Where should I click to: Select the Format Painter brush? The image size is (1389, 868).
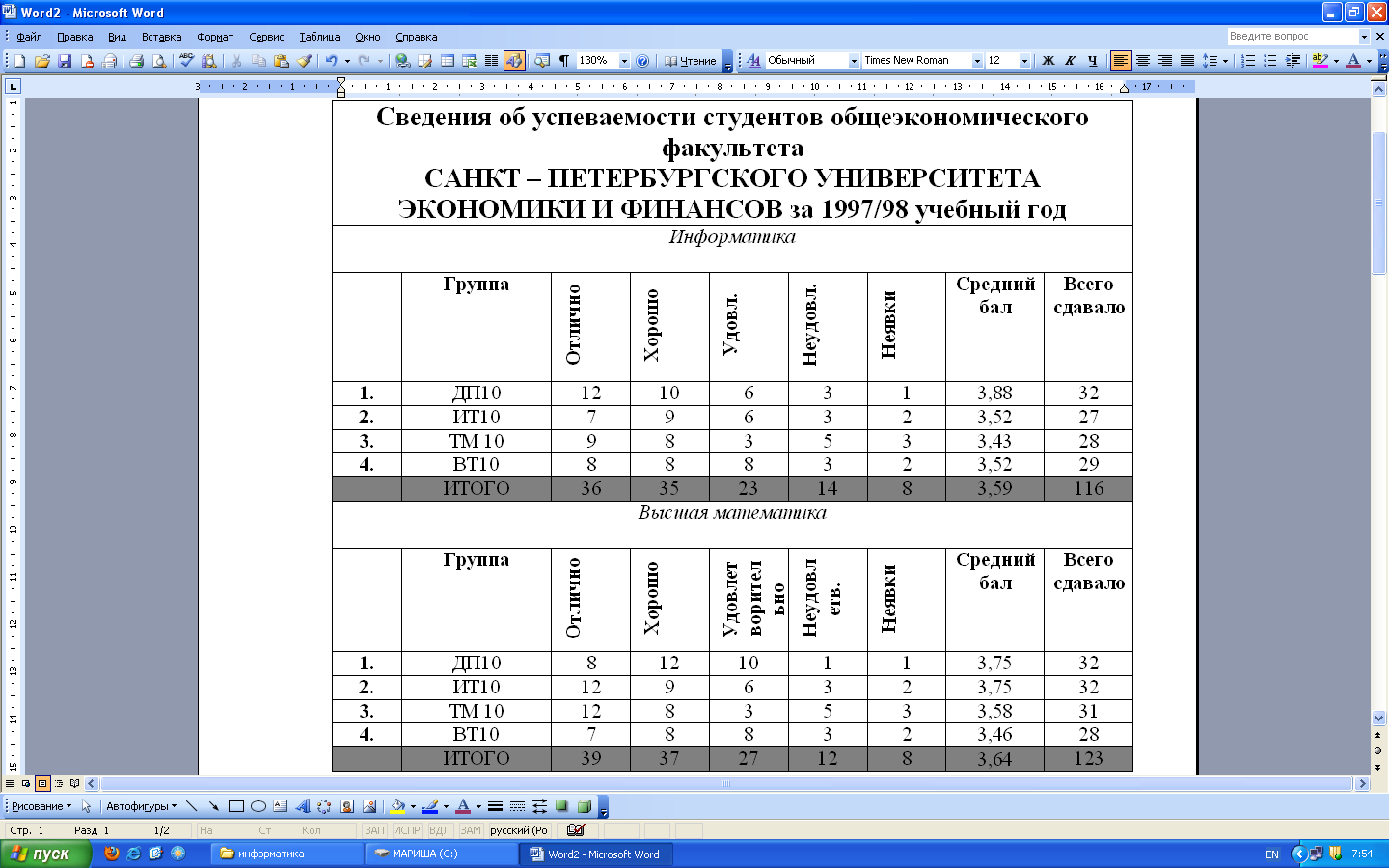click(x=305, y=61)
